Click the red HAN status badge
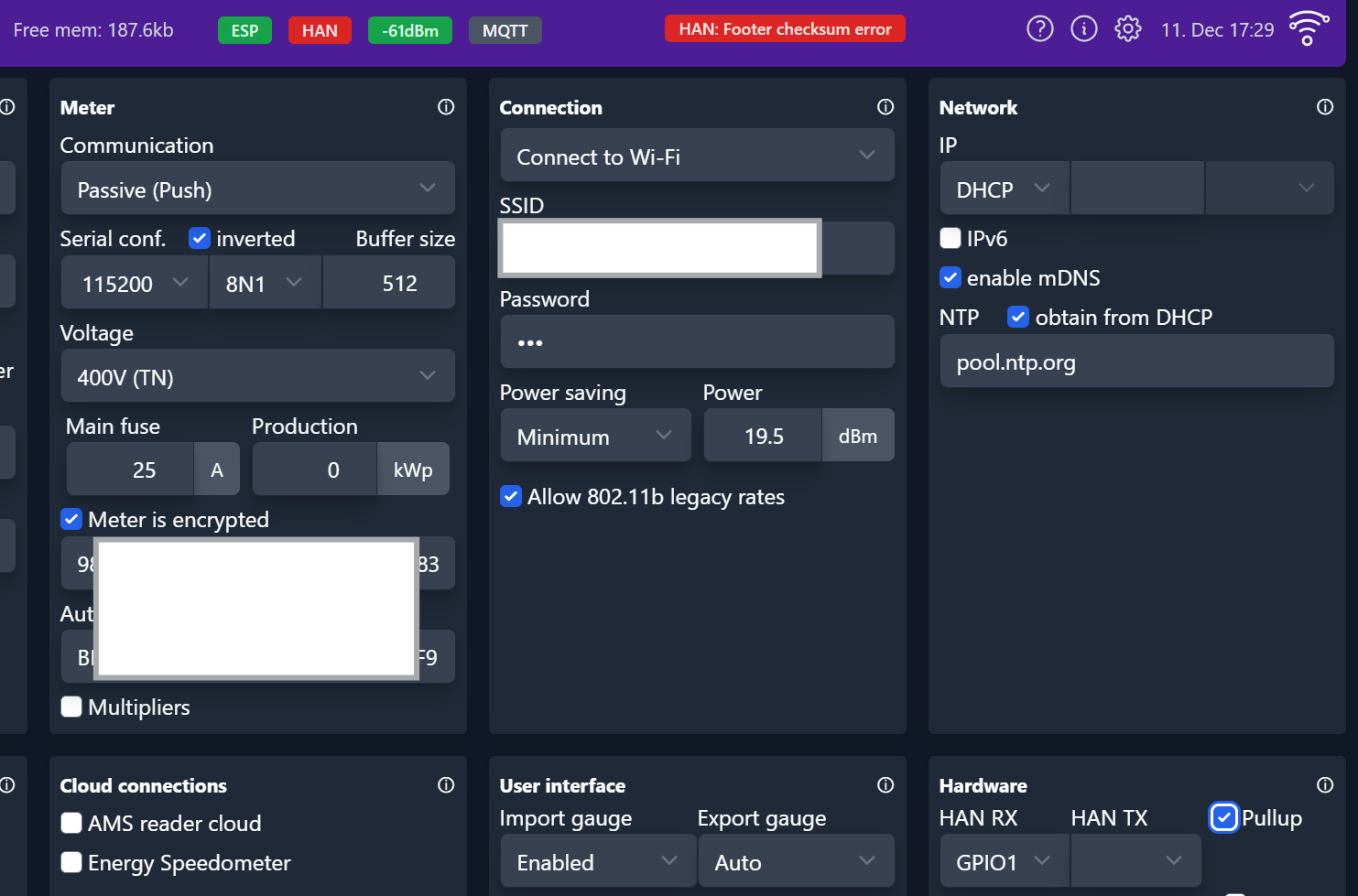Viewport: 1358px width, 896px height. [320, 30]
